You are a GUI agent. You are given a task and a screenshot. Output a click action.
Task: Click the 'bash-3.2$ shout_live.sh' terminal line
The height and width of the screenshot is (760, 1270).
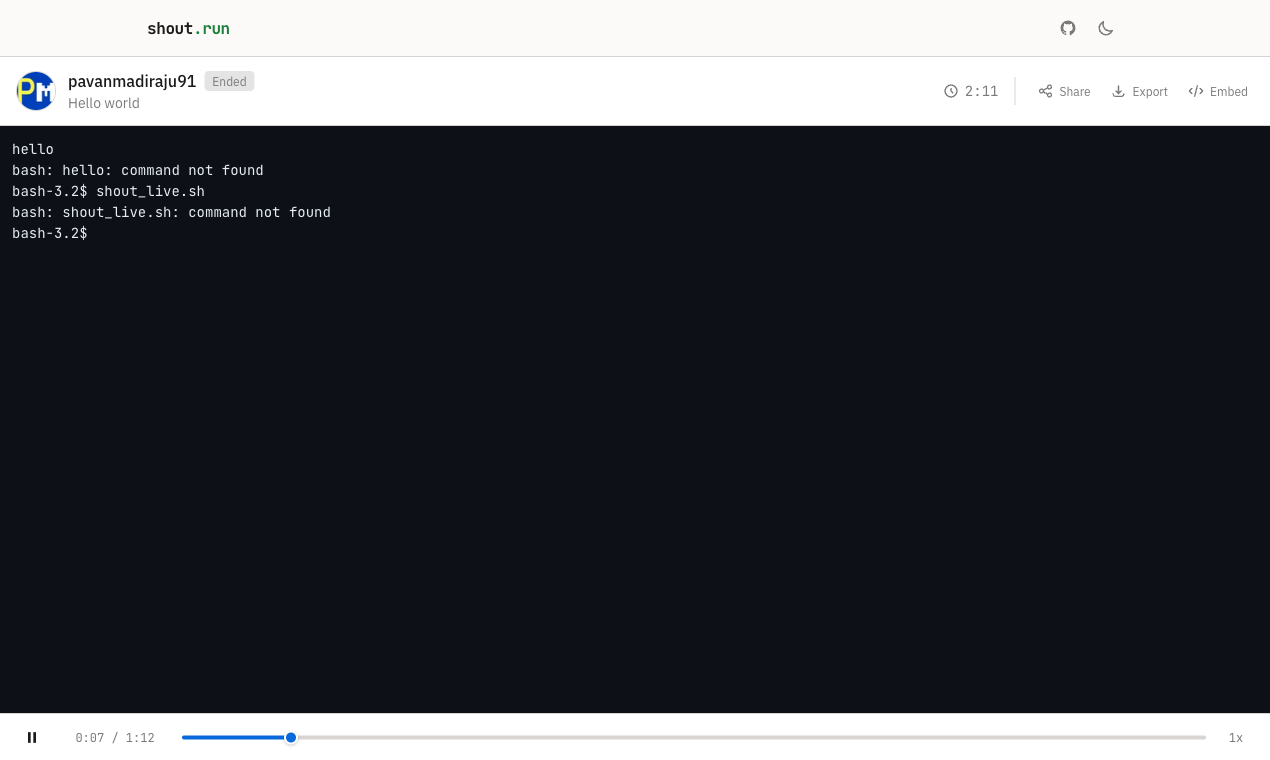click(x=108, y=191)
